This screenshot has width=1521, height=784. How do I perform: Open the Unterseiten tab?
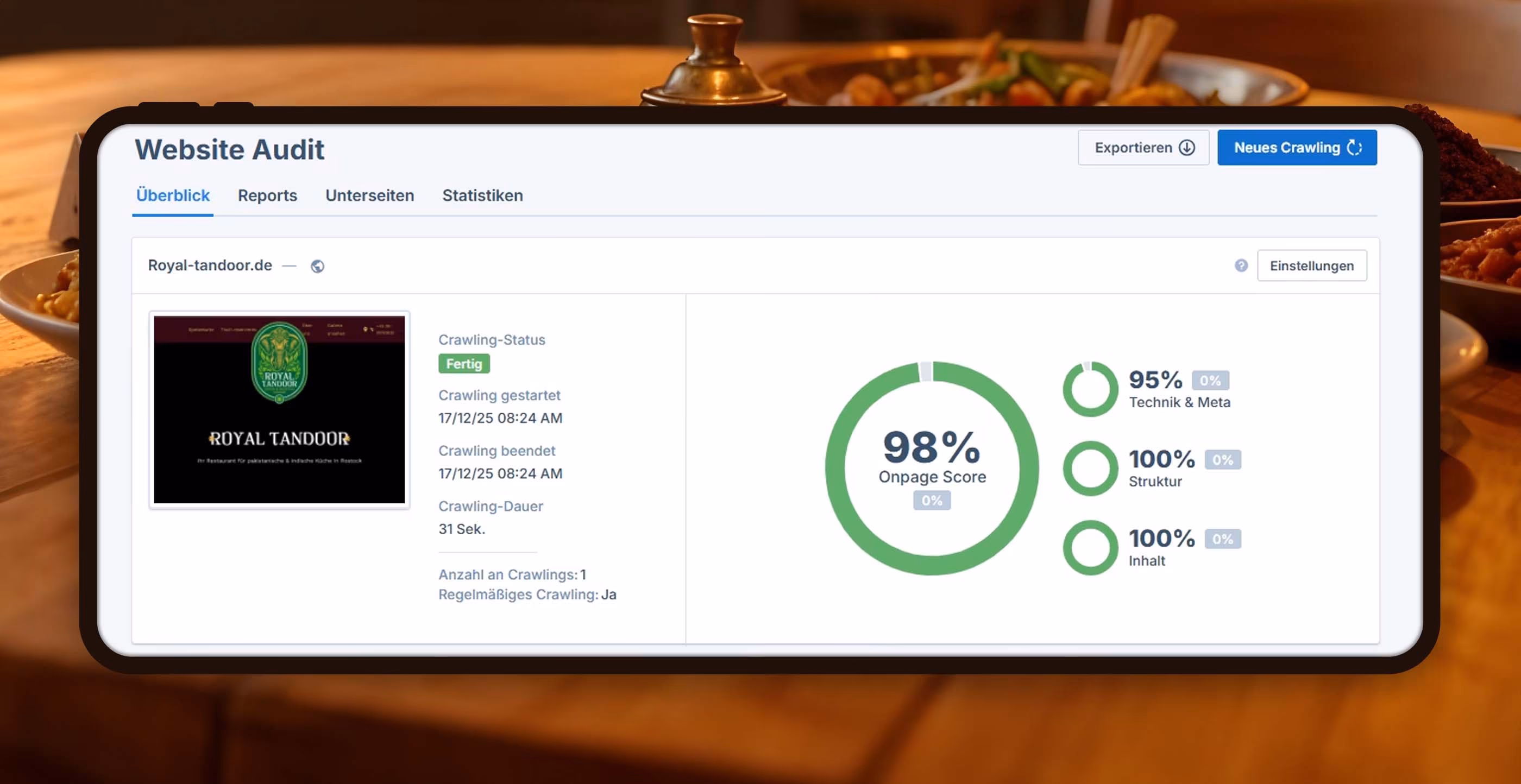(369, 195)
